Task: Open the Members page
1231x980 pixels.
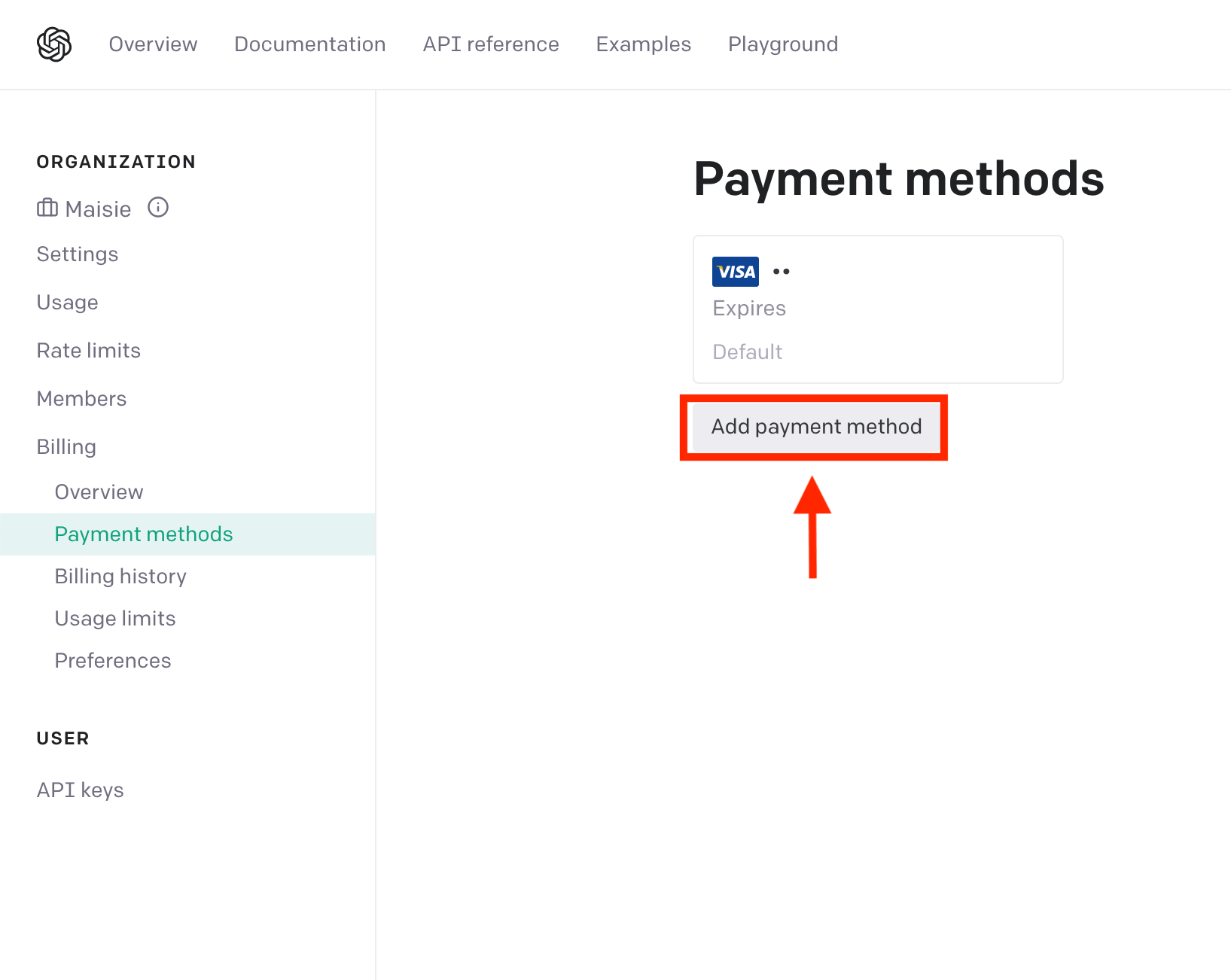Action: pos(81,398)
